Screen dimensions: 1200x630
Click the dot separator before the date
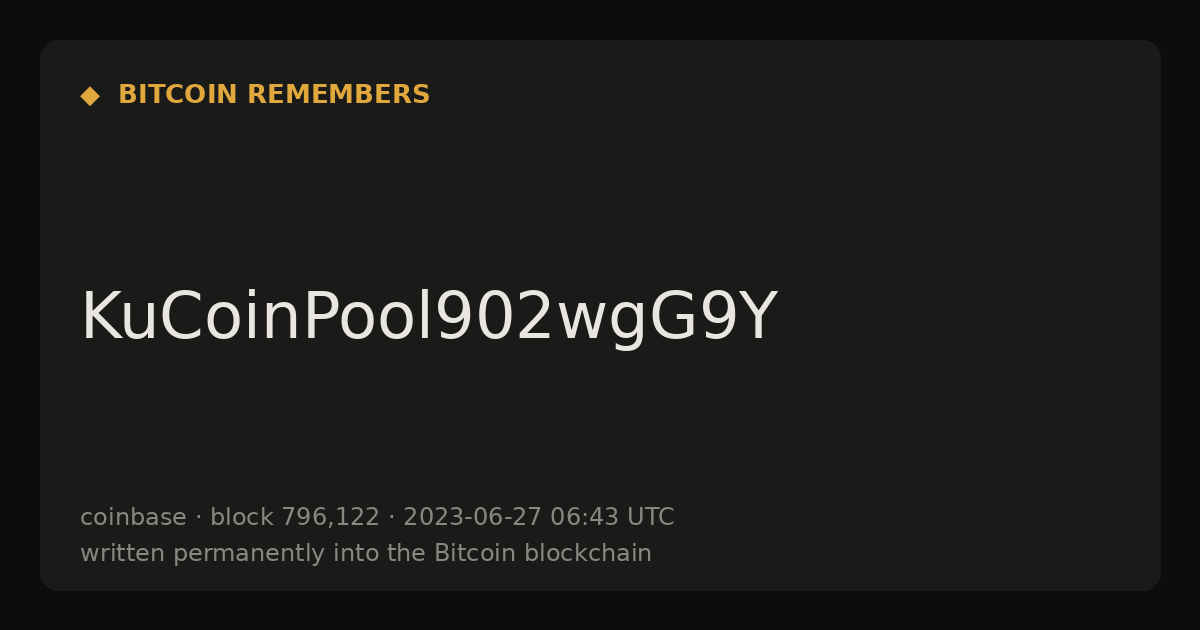pos(392,518)
